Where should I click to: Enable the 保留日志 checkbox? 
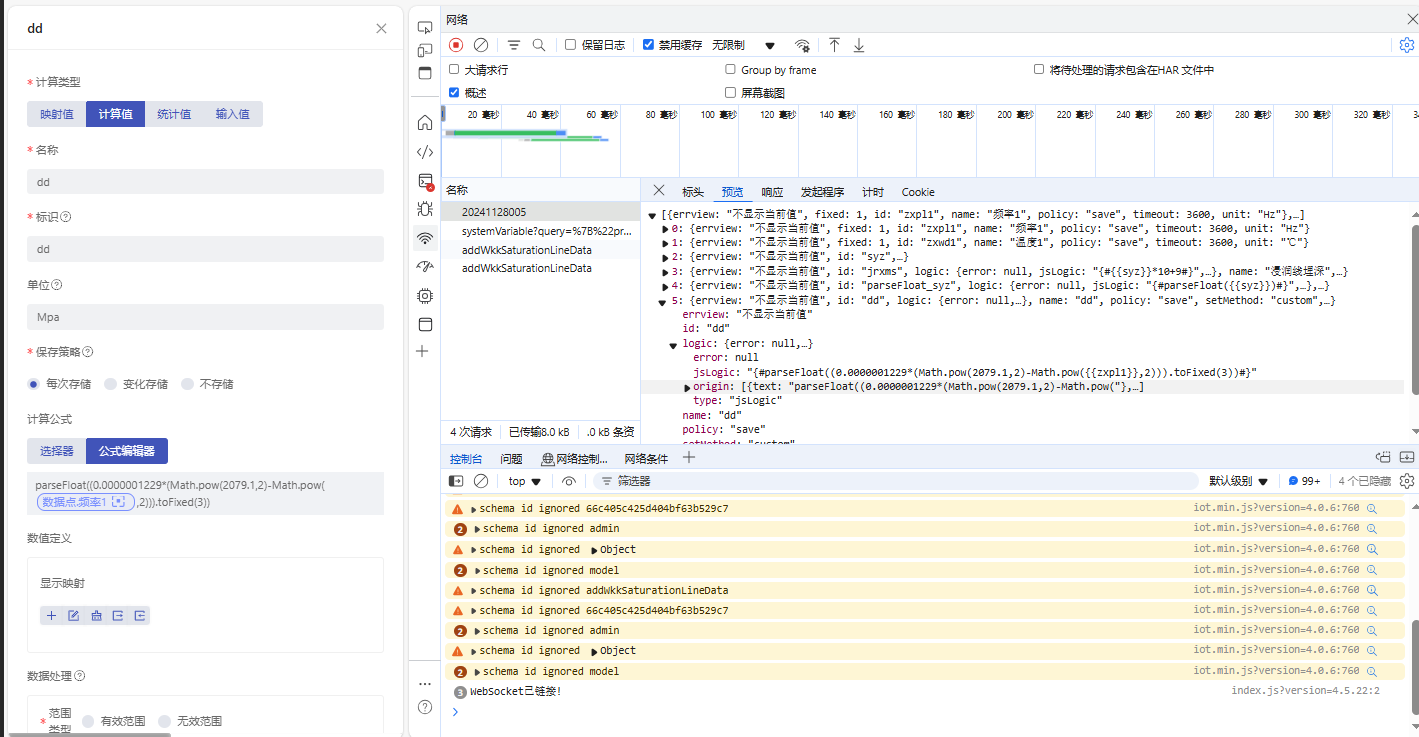[x=570, y=45]
